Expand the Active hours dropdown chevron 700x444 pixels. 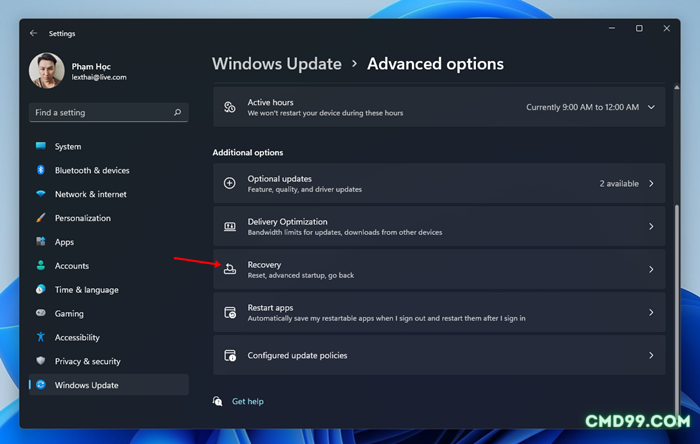point(651,107)
